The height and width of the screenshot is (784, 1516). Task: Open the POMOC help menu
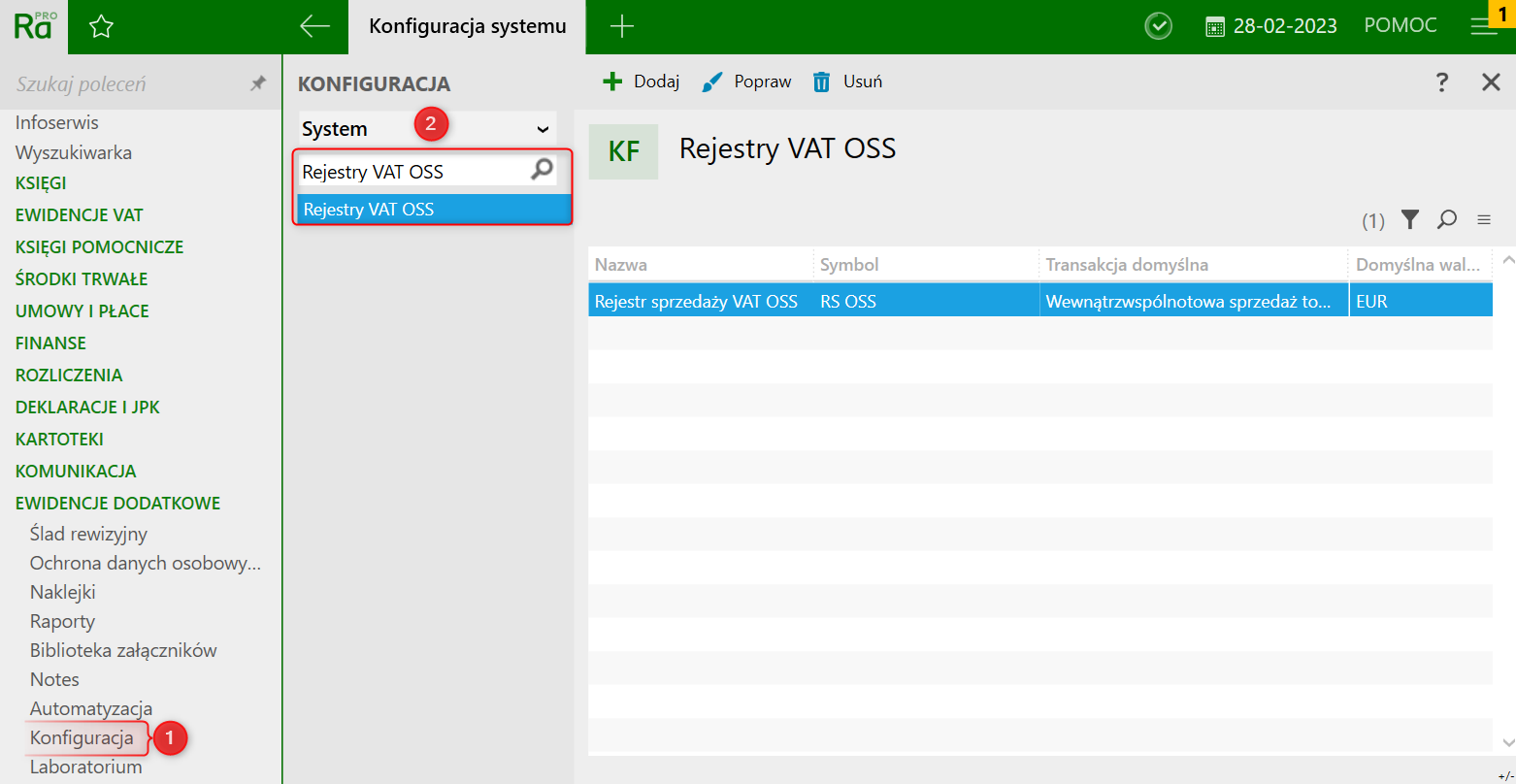click(1401, 26)
